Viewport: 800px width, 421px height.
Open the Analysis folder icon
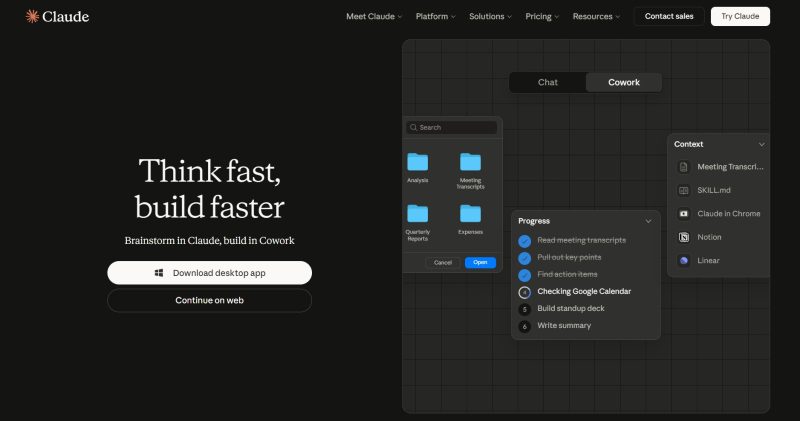coord(417,162)
